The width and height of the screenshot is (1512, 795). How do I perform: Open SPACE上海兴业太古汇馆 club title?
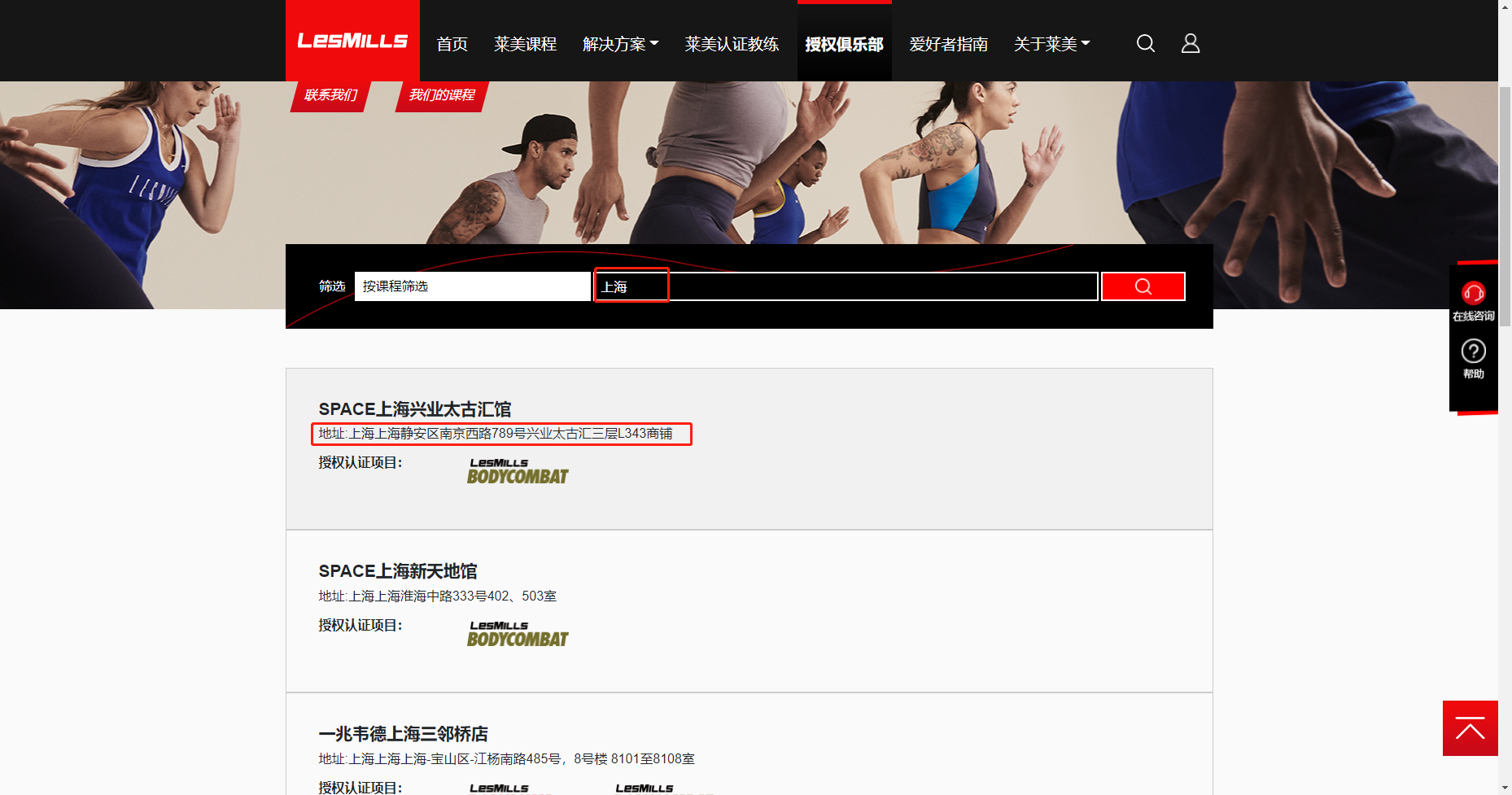415,409
